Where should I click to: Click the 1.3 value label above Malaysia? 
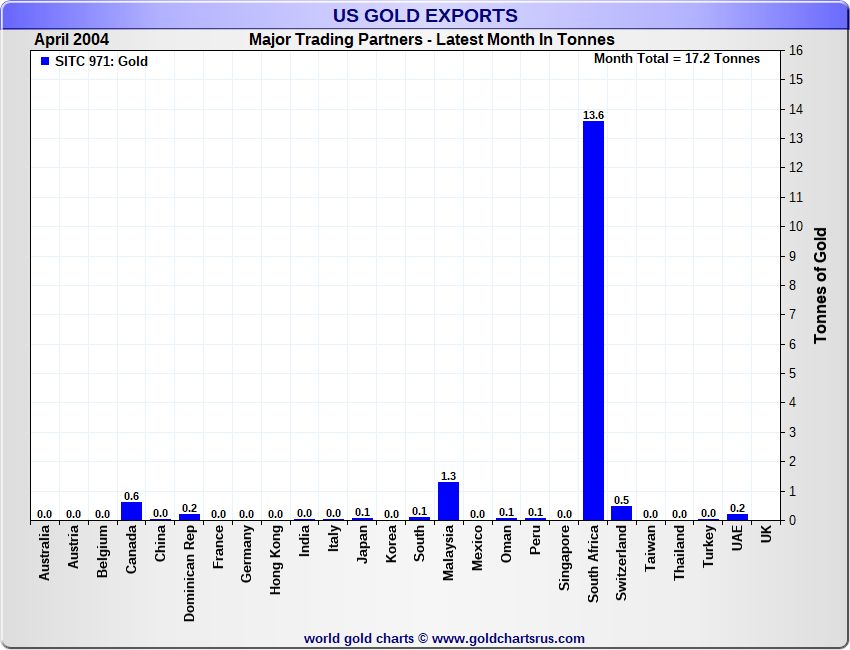[x=448, y=476]
